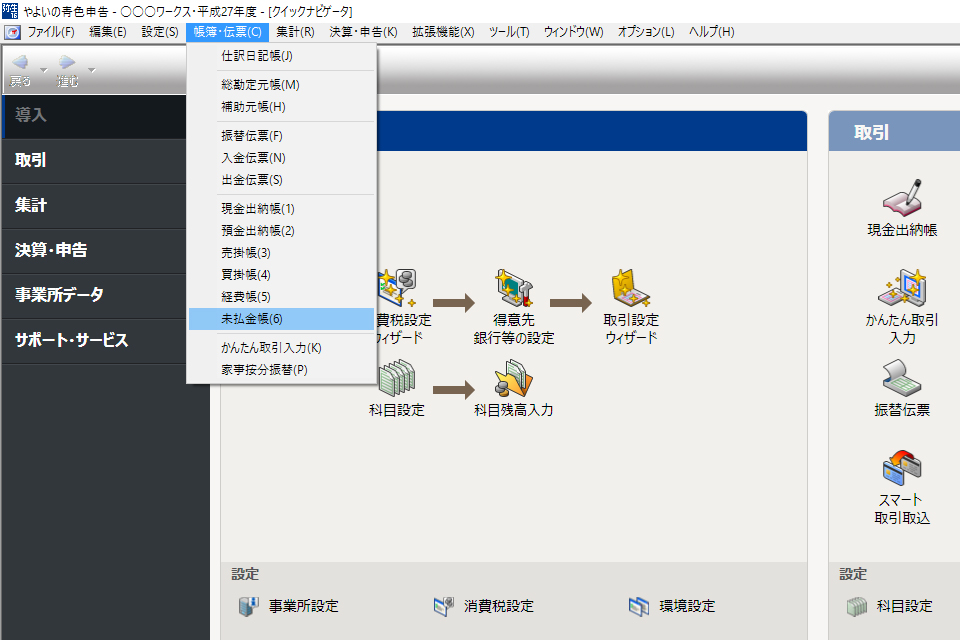Open the 振替伝票 icon in 取引 panel

coord(902,378)
